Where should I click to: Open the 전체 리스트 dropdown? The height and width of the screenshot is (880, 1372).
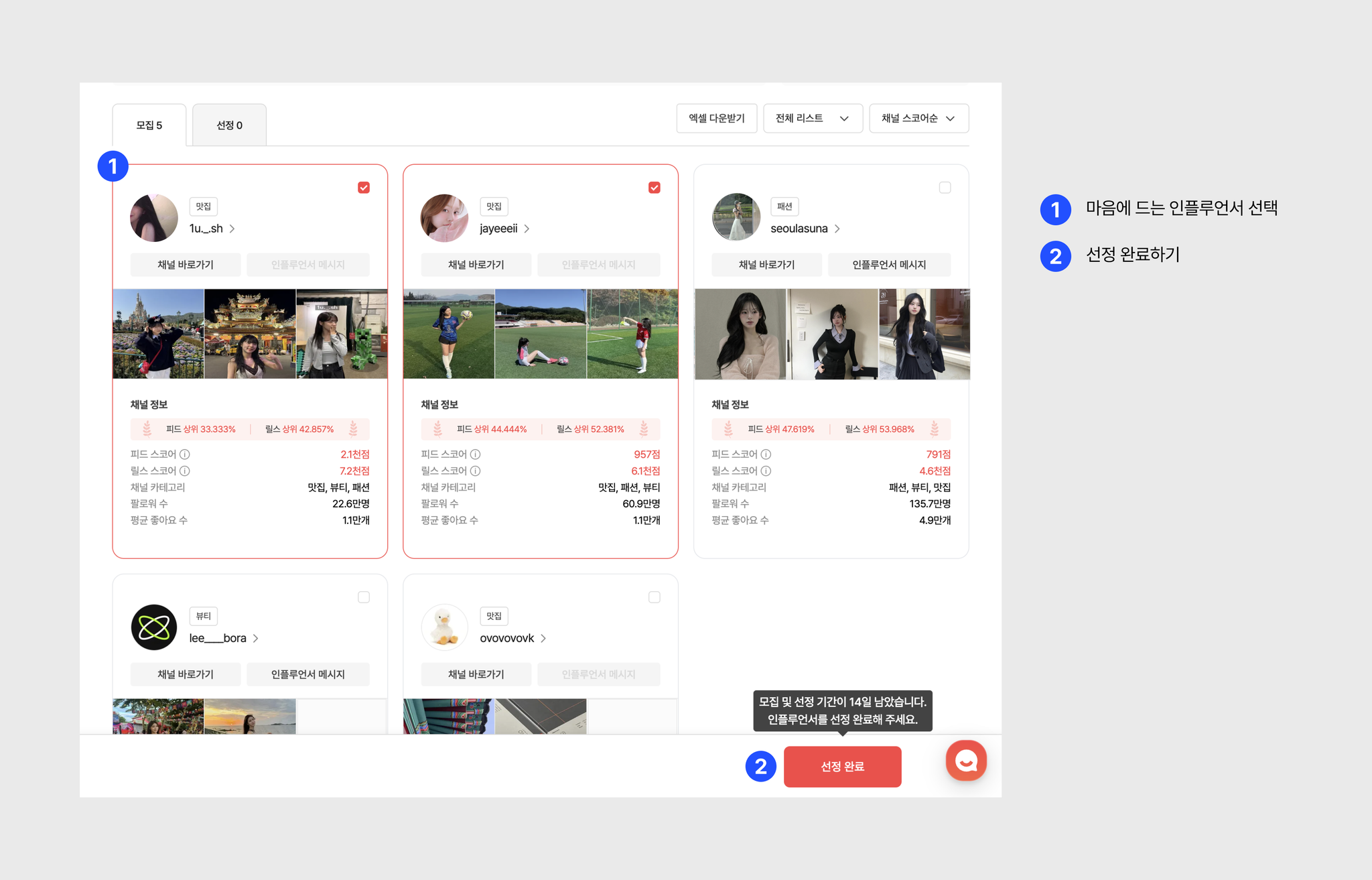[x=813, y=119]
